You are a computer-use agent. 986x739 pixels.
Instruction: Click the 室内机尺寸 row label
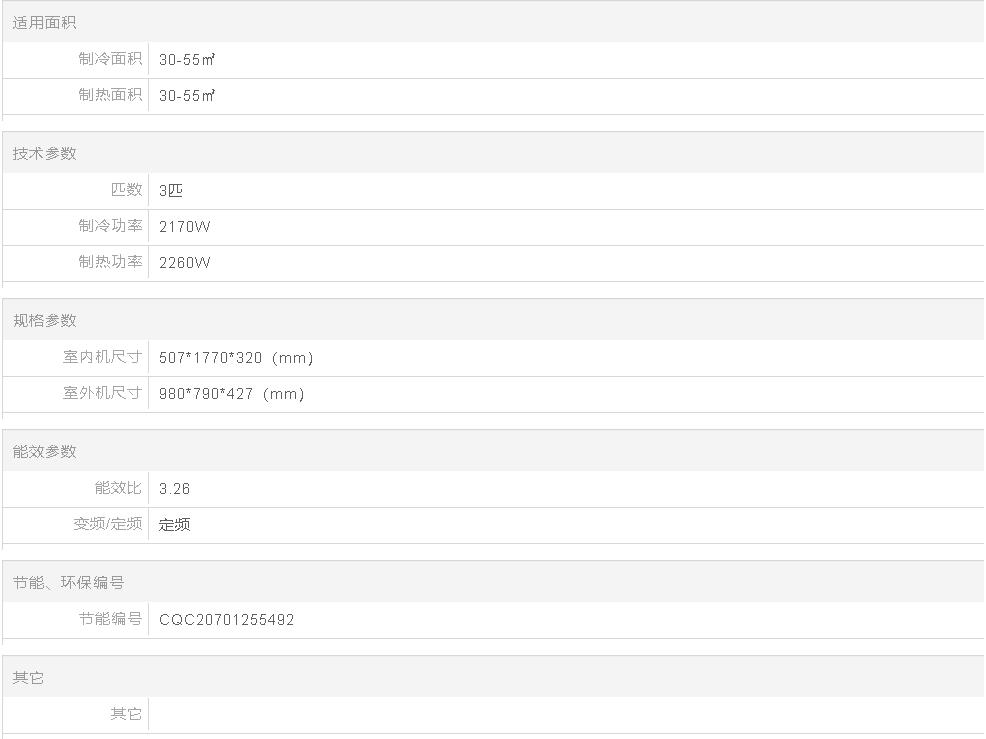coord(102,357)
